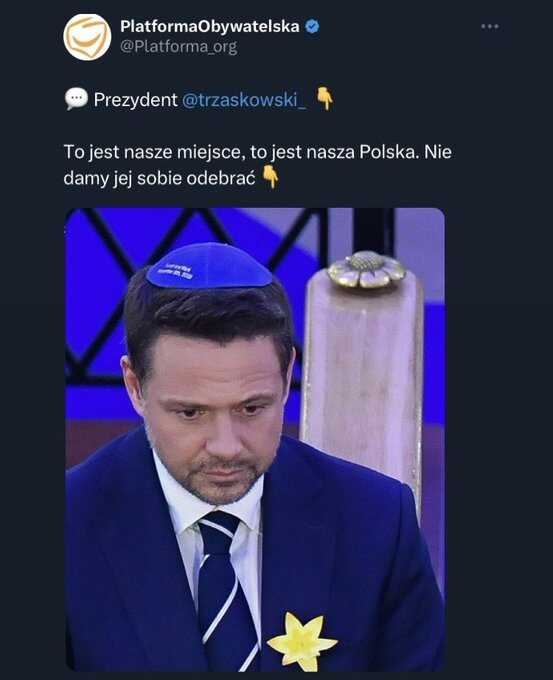This screenshot has height=680, width=553.
Task: Follow the @trzaskowski_ mention link
Action: point(244,100)
